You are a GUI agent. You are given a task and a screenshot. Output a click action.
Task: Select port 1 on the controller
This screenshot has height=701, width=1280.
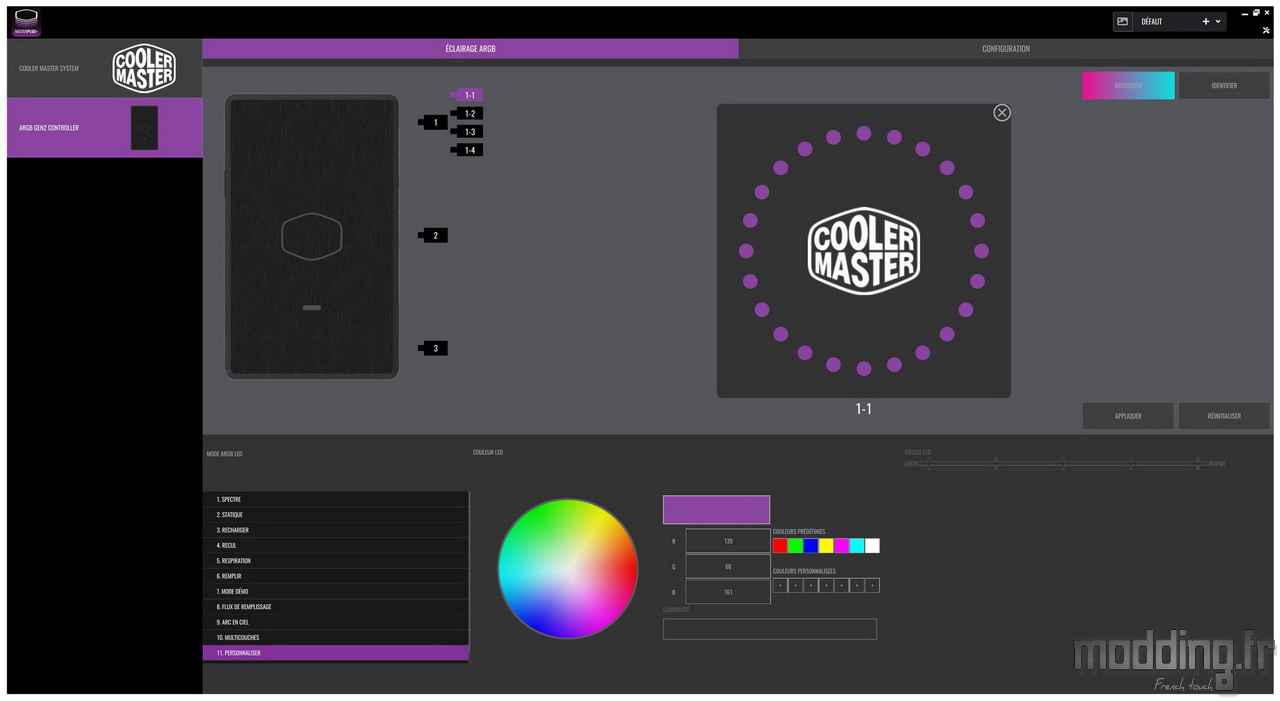[x=434, y=122]
